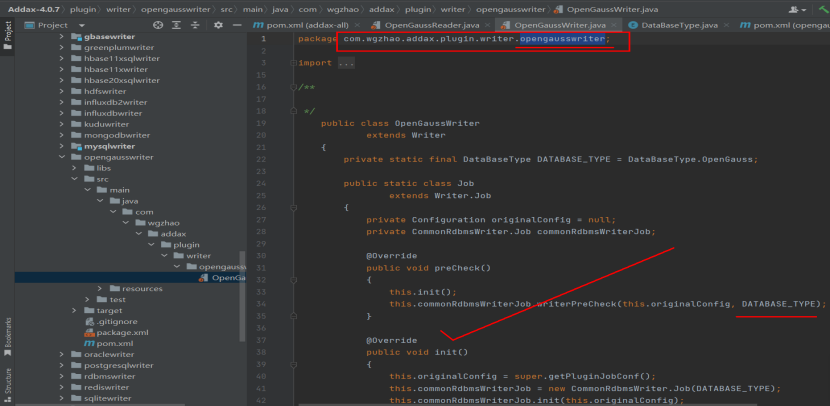Close the pom.xml (addax-all) tab
This screenshot has height=406, width=830.
tap(357, 25)
